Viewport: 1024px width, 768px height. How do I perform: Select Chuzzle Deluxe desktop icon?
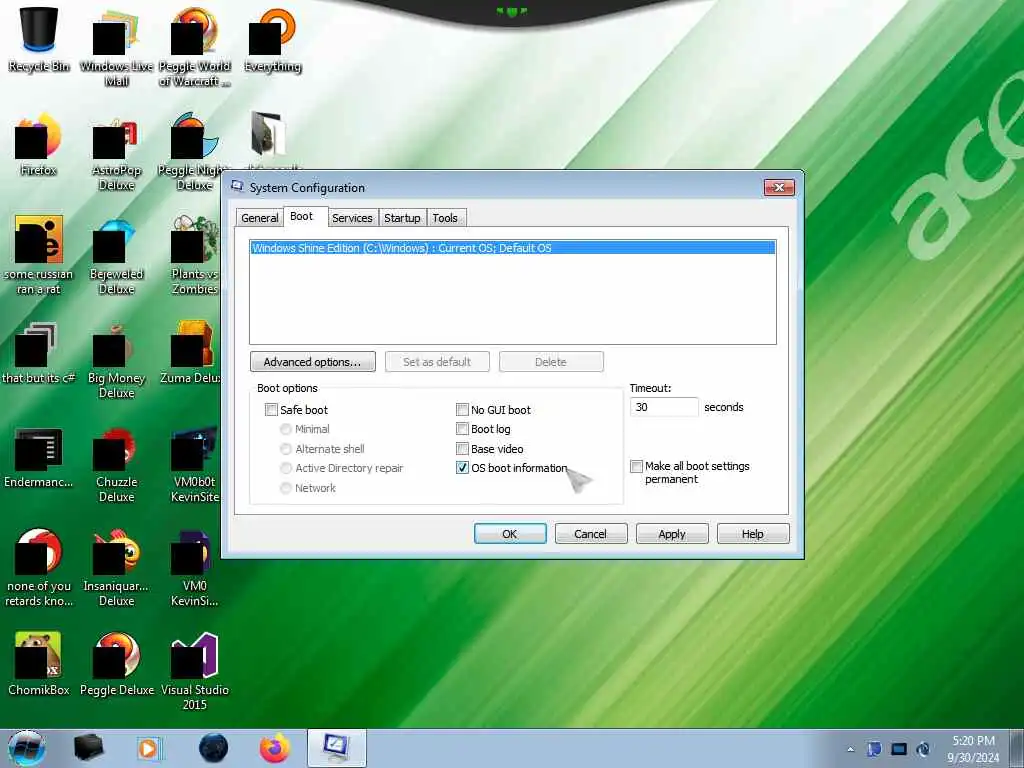point(116,464)
